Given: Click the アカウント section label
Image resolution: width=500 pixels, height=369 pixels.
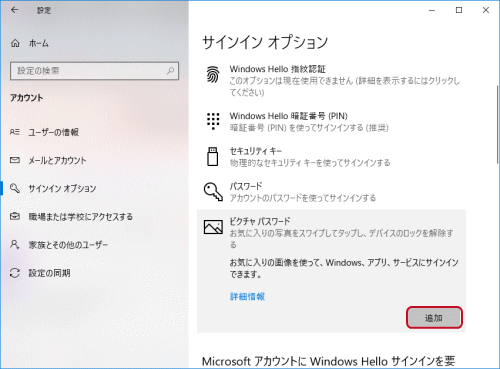Looking at the screenshot, I should [26, 98].
